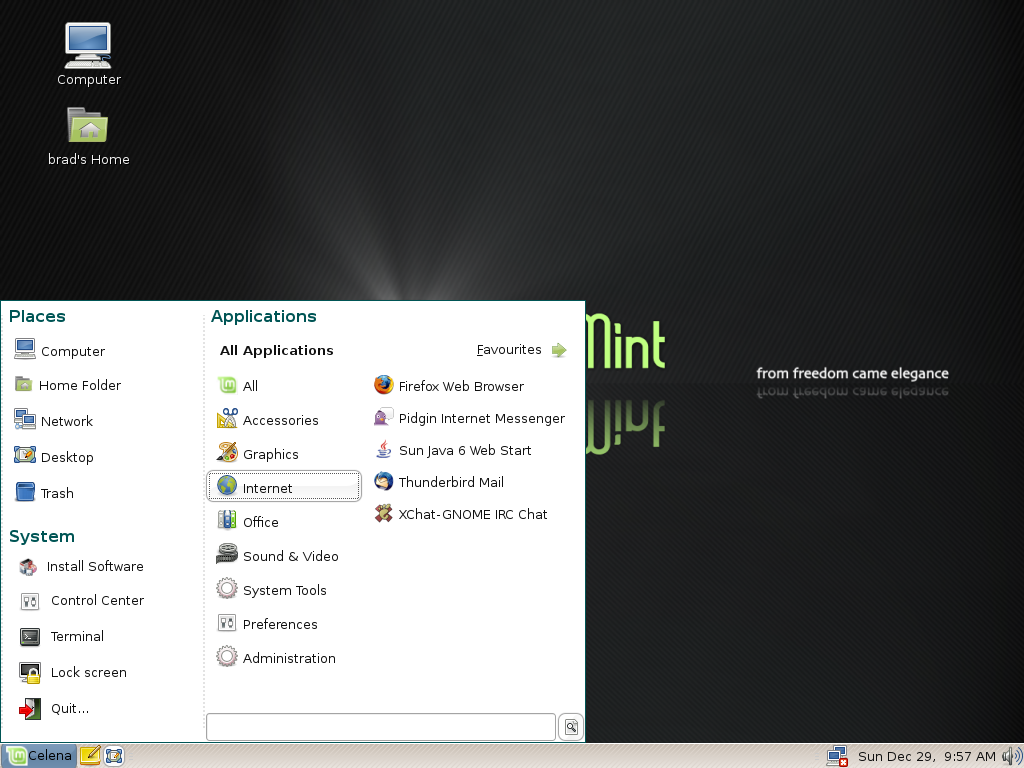1024x768 pixels.
Task: Click the Terminal screen icon
Action: pyautogui.click(x=30, y=636)
